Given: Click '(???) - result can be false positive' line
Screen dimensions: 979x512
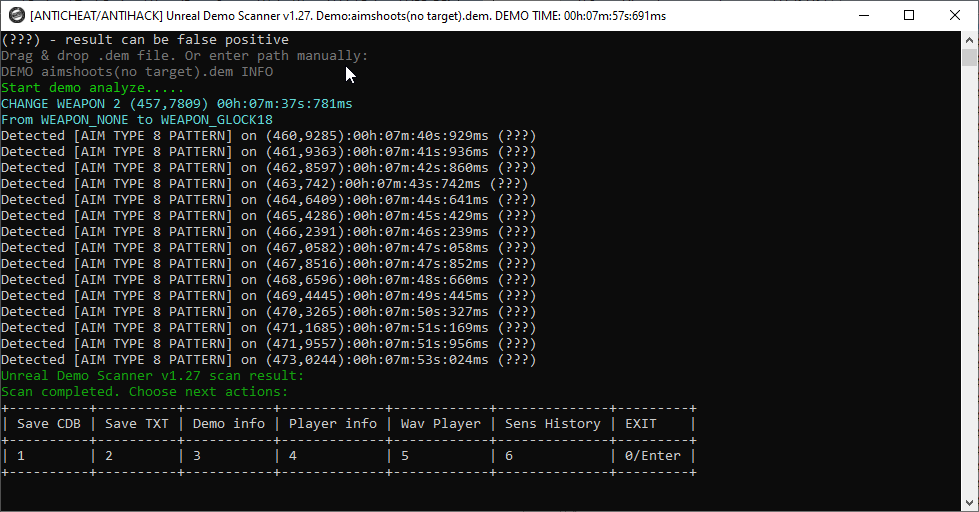Looking at the screenshot, I should pyautogui.click(x=145, y=40).
